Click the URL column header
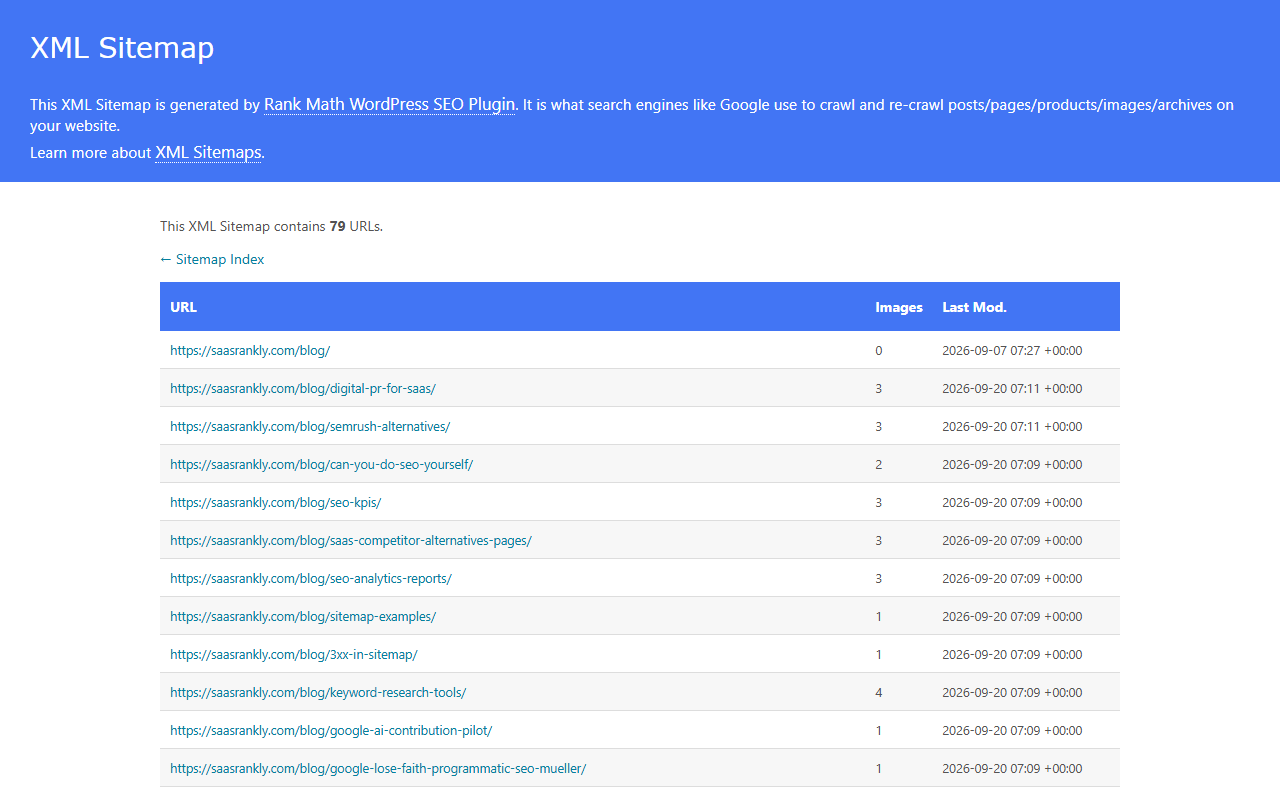The image size is (1280, 800). pos(183,307)
